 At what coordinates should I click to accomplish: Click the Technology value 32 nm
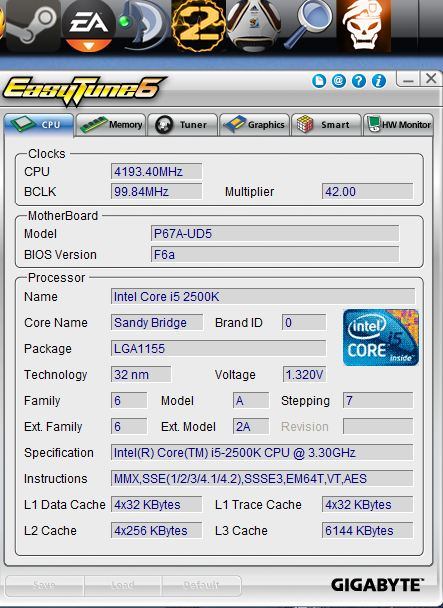tap(141, 375)
